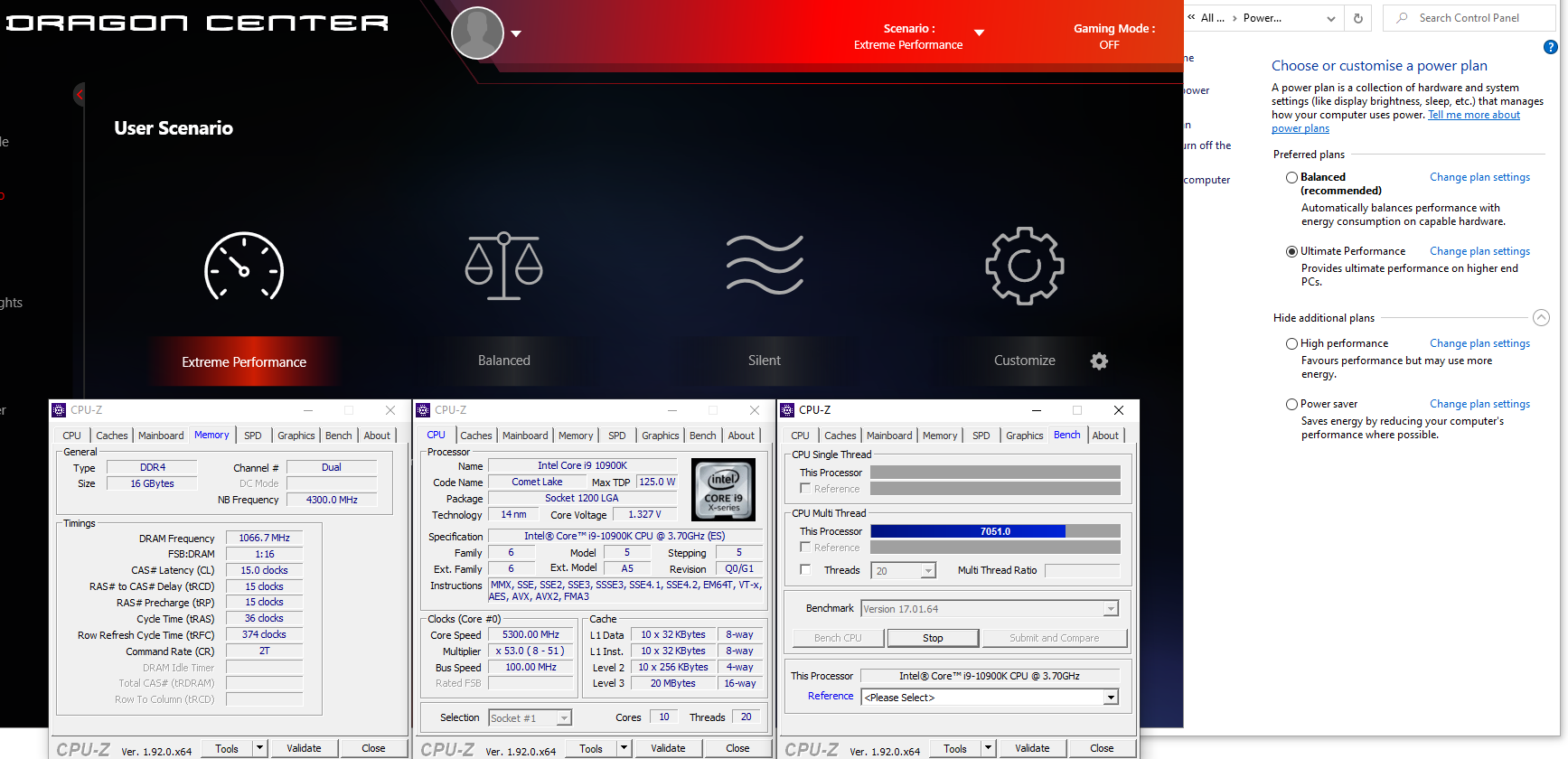Click the Extreme Performance scenario label
The width and height of the screenshot is (1568, 759).
coord(244,361)
